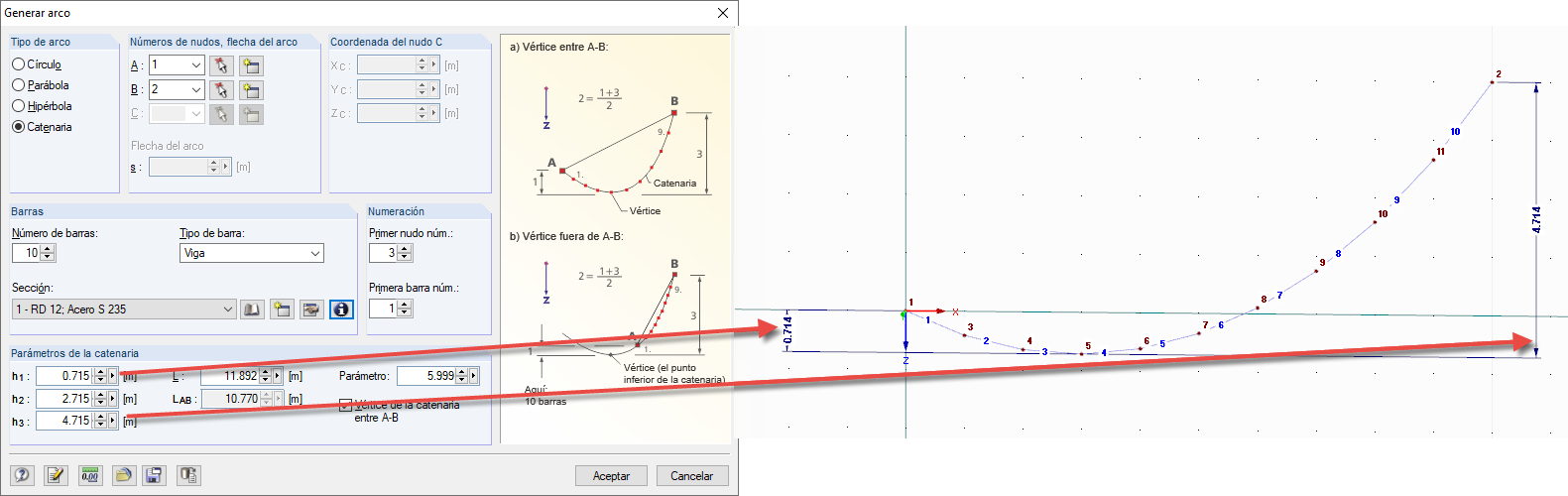Edit the selected section RD 12
This screenshot has height=496, width=1568.
[x=311, y=310]
